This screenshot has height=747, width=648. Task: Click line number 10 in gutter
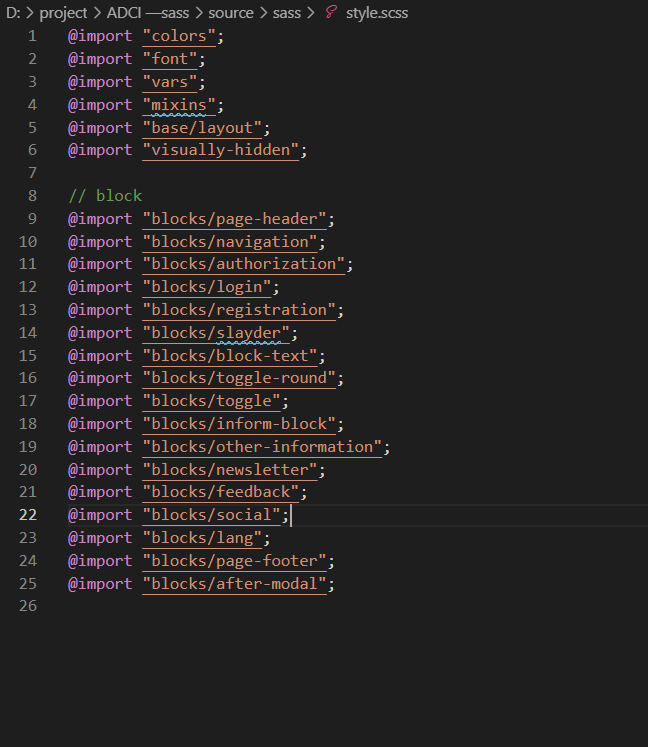tap(28, 242)
